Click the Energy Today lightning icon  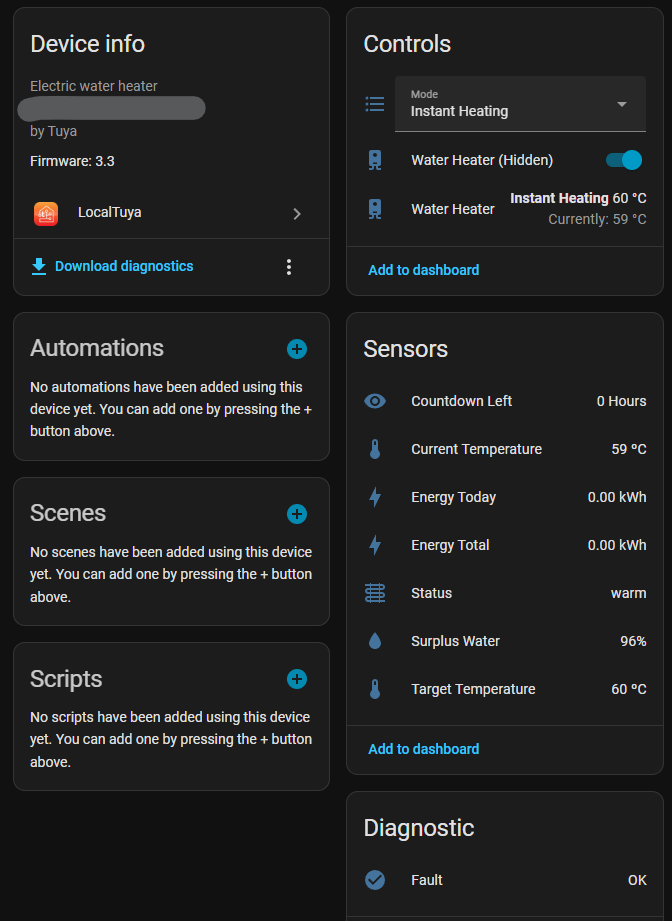(375, 497)
